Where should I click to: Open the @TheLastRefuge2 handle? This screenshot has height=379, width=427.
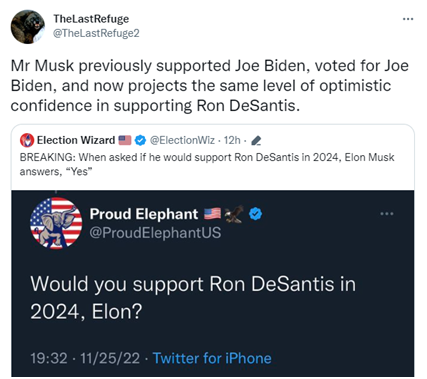(96, 33)
